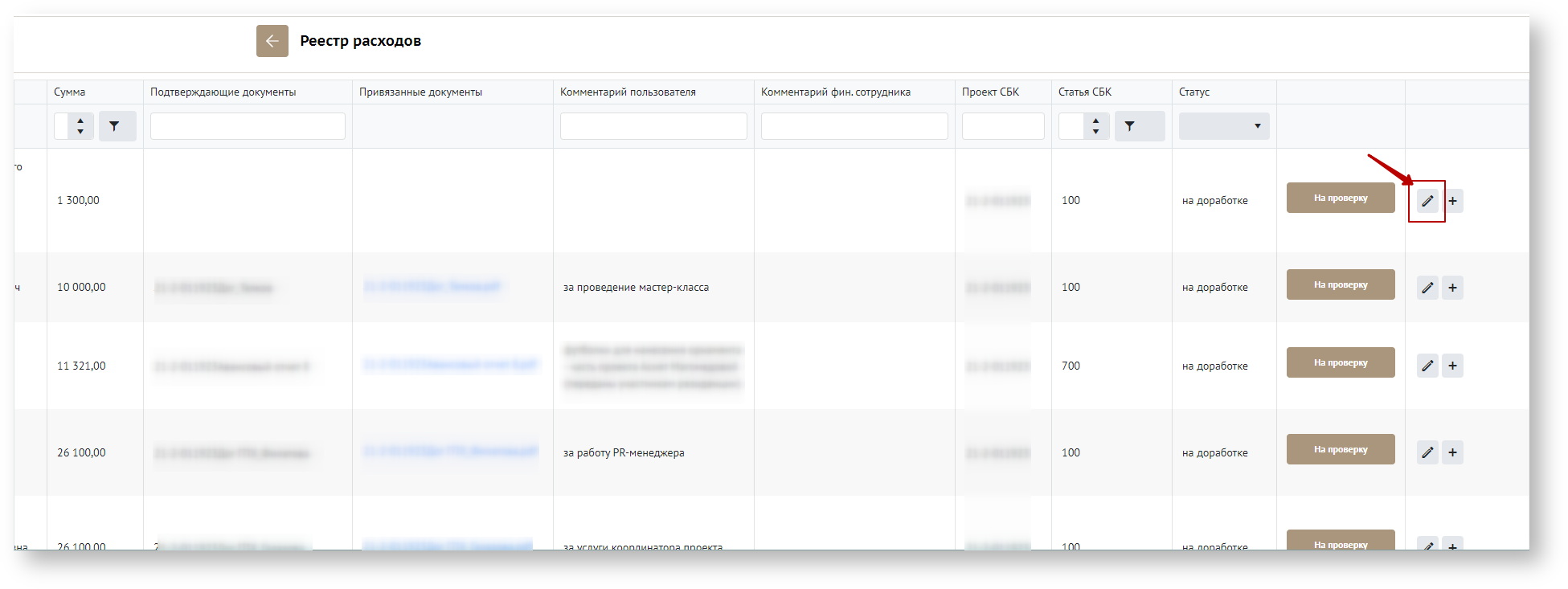The width and height of the screenshot is (1568, 589).
Task: Click the Комментарий пользователя filter field
Action: point(653,126)
